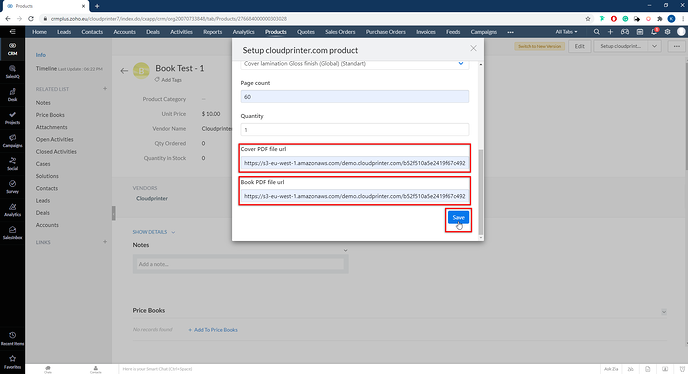688x374 pixels.
Task: Click the Add a note field
Action: point(240,264)
